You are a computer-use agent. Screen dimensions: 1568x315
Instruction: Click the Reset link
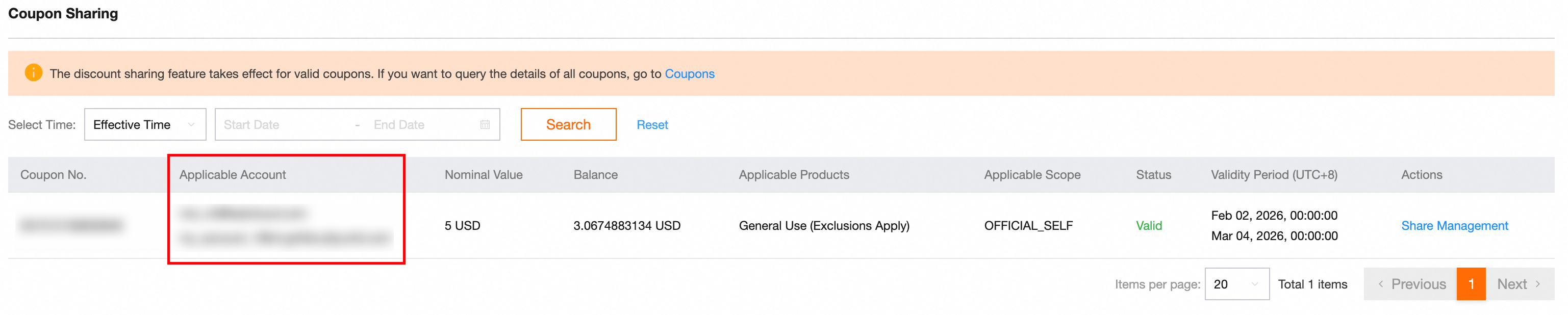(652, 125)
